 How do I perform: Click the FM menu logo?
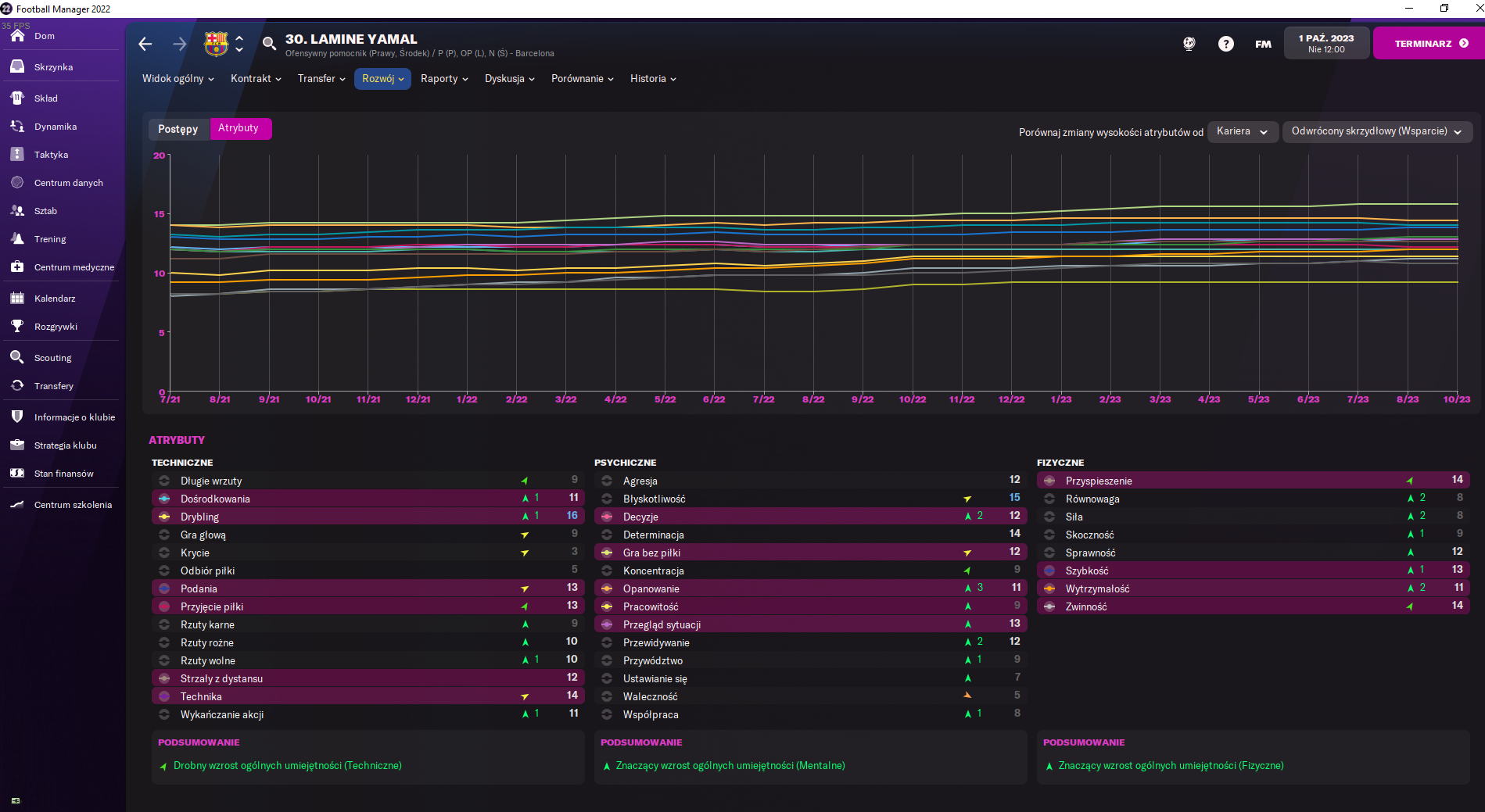point(1263,45)
